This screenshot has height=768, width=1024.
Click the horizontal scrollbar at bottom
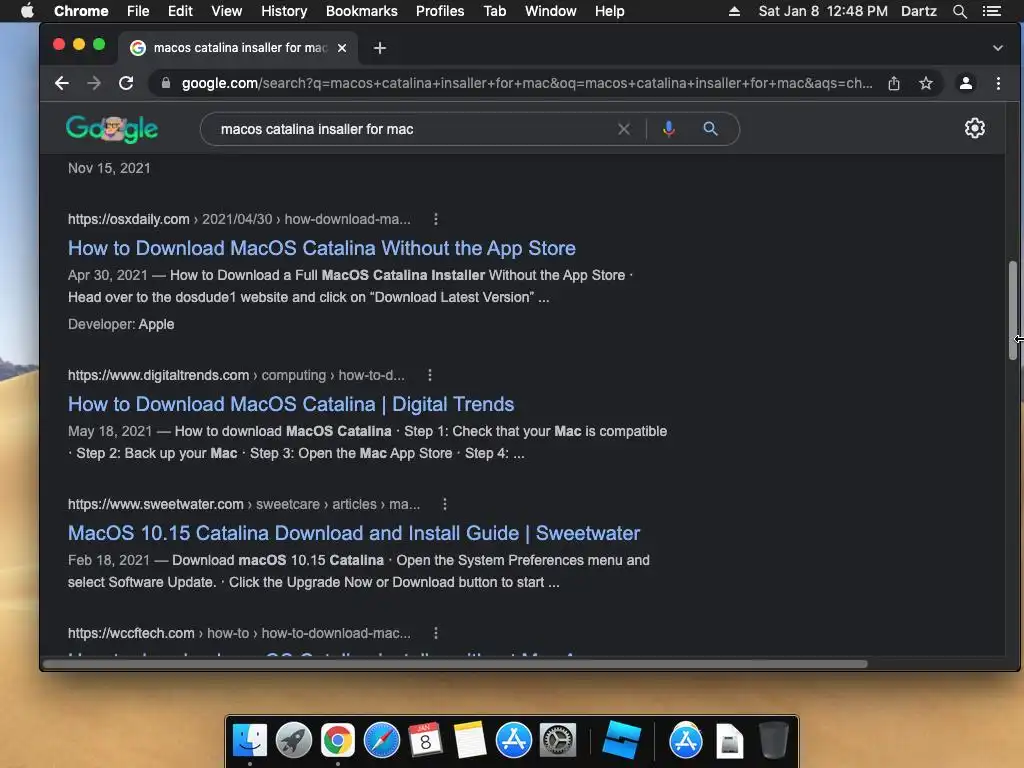tap(455, 664)
